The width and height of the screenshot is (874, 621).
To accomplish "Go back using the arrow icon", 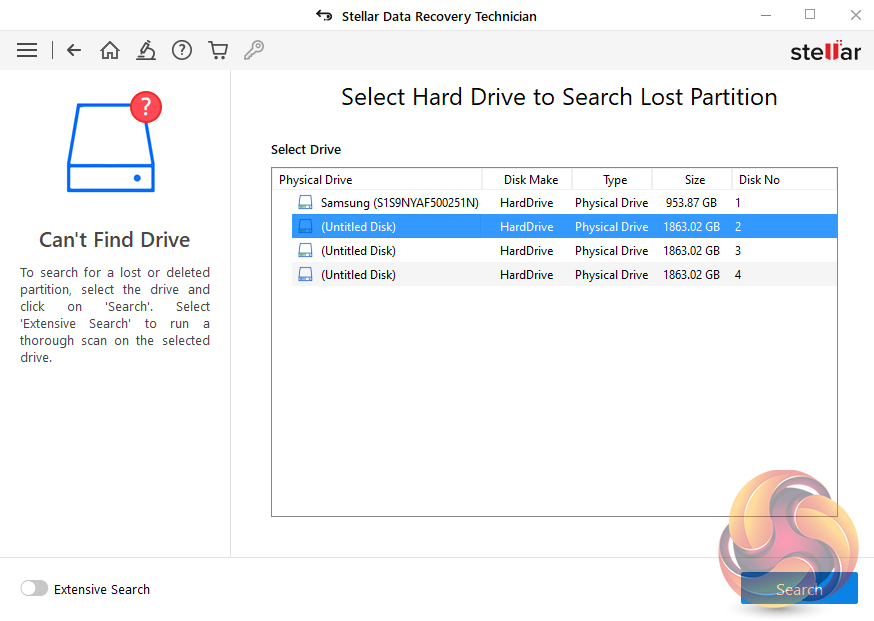I will coord(74,50).
